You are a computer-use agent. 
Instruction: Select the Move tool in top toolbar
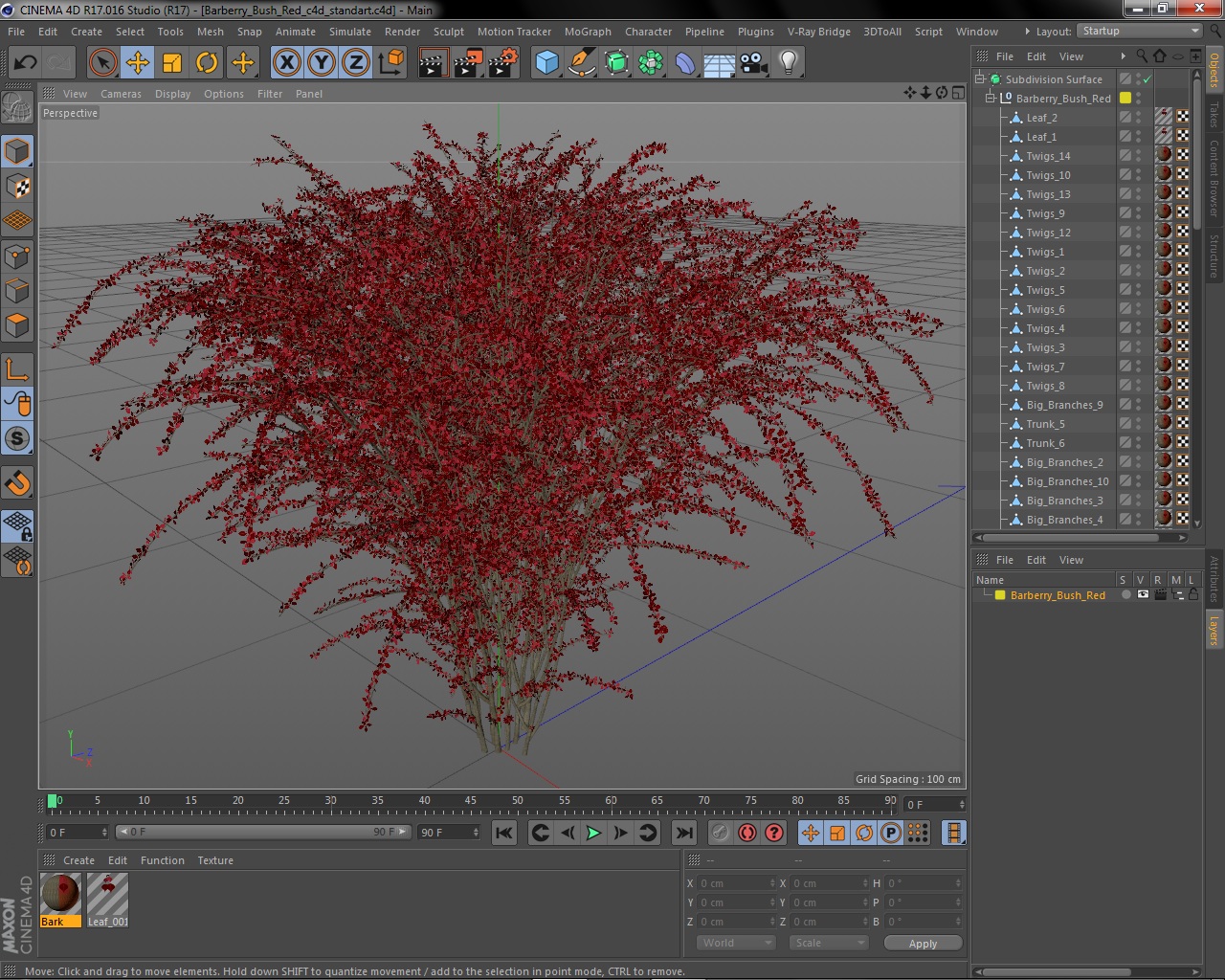[x=137, y=63]
